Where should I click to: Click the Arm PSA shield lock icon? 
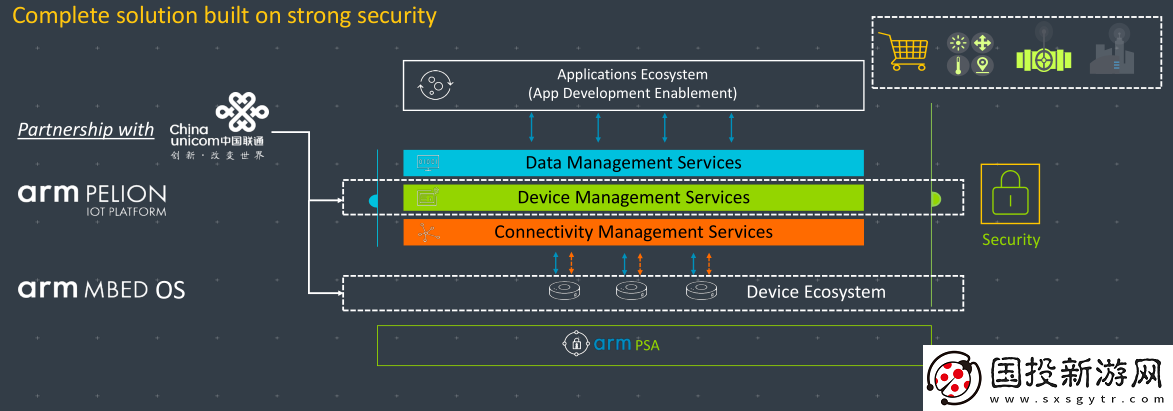point(576,345)
